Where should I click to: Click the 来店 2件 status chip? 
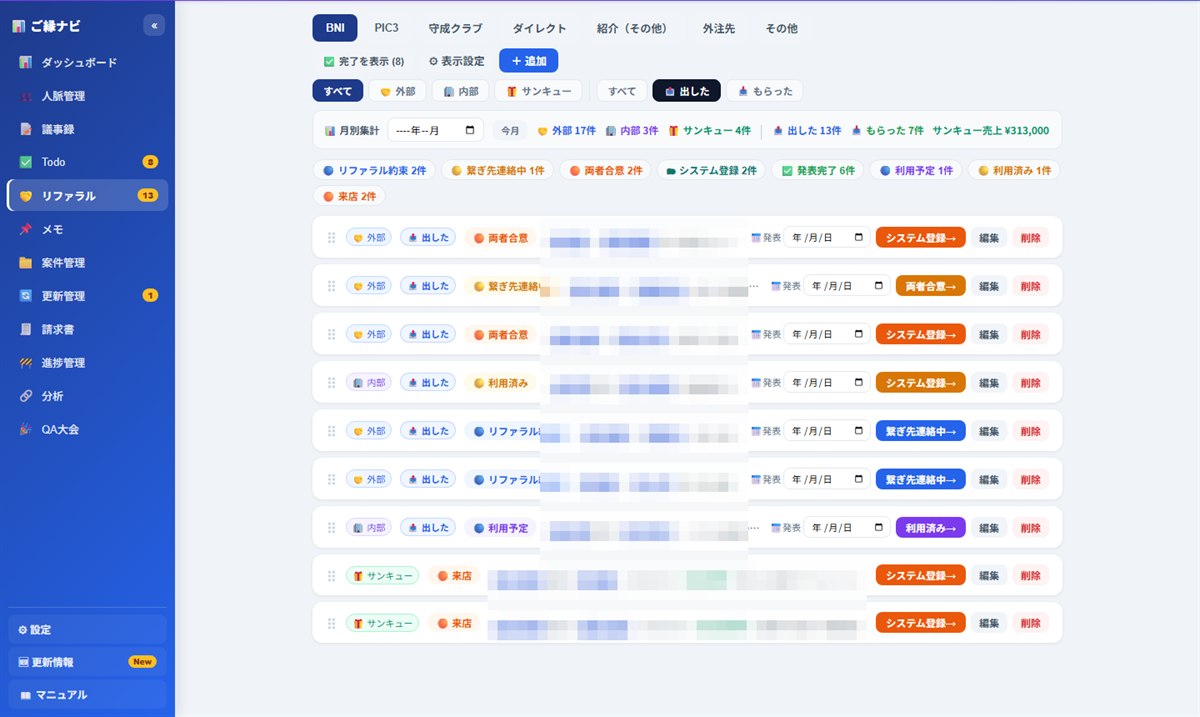(x=349, y=196)
